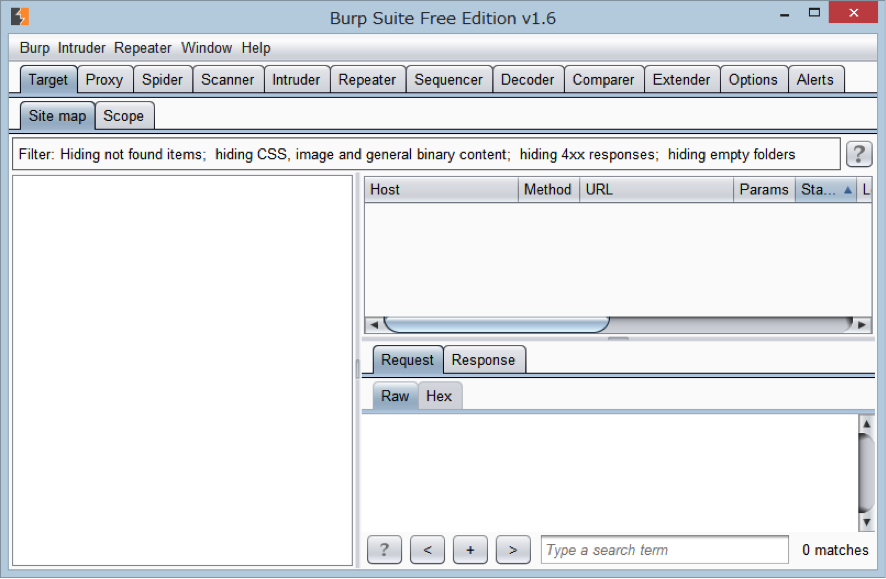
Task: Click the '0 matches' label
Action: point(835,550)
